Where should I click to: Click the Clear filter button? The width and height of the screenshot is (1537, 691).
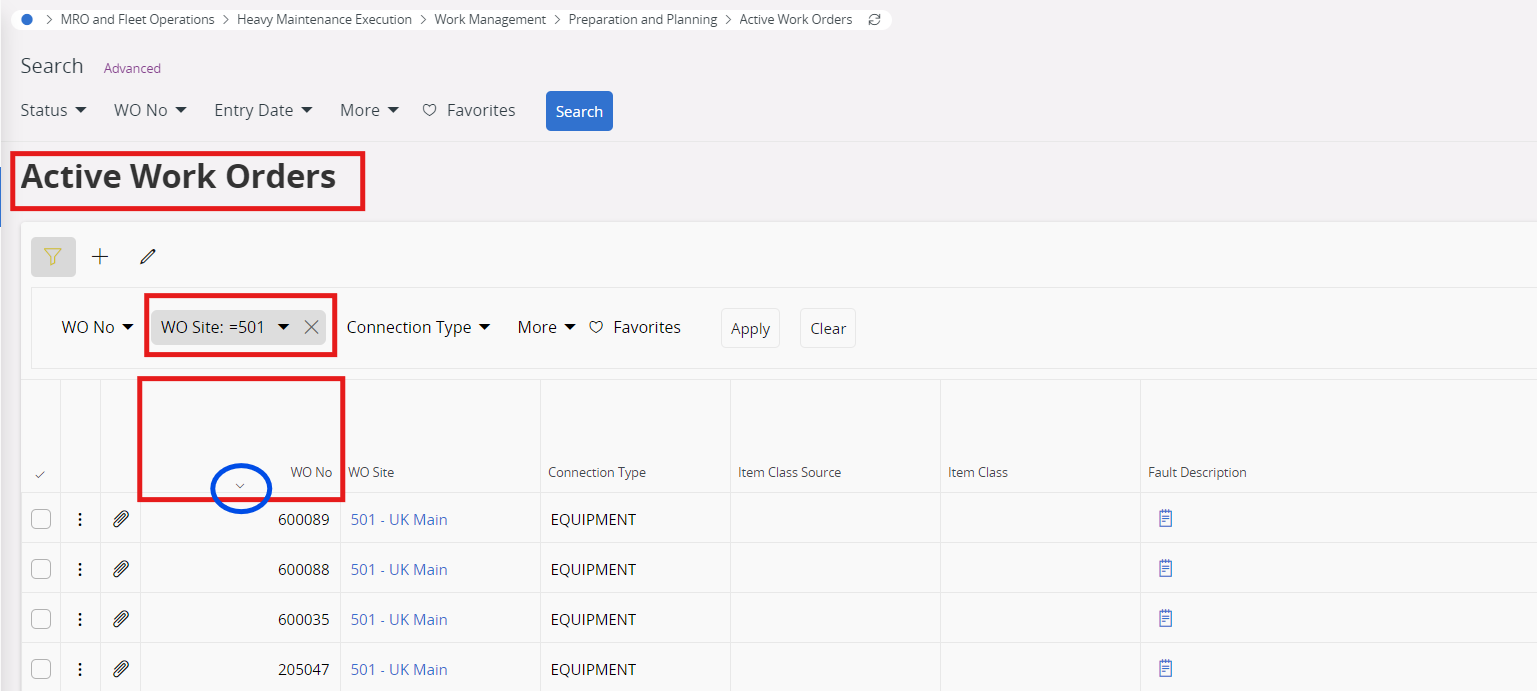pyautogui.click(x=828, y=328)
